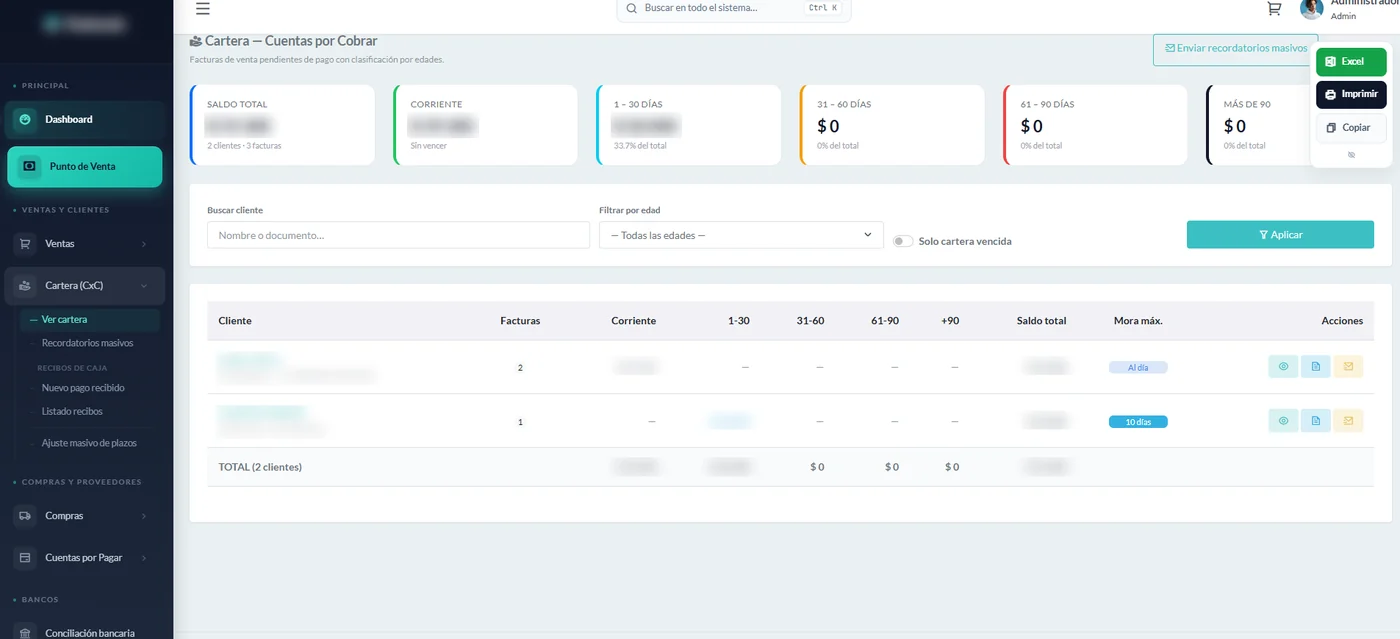Screen dimensions: 1400x639
Task: Focus the 'Buscar en todo el sistema' search box
Action: pyautogui.click(x=734, y=8)
